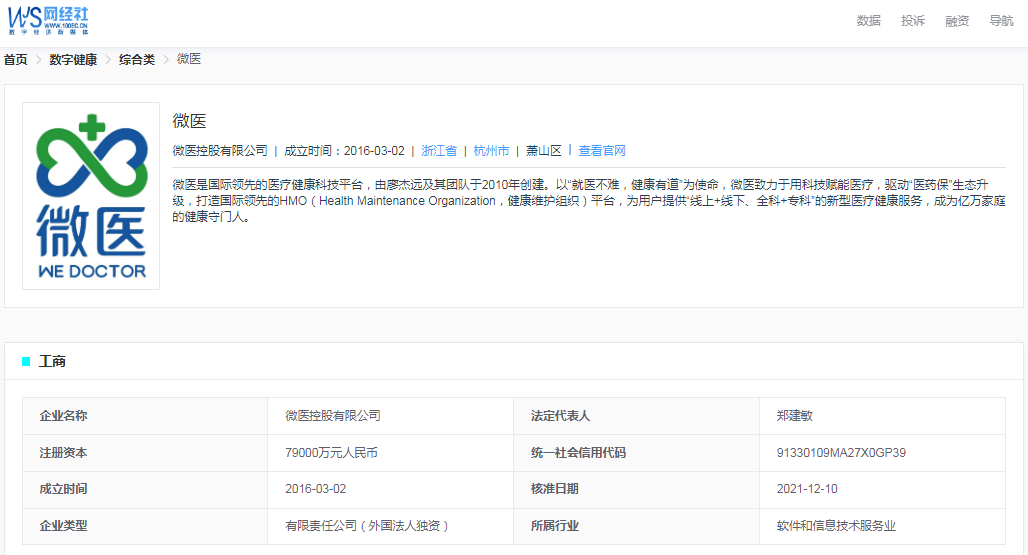Click the We Doctor company logo image

point(91,196)
